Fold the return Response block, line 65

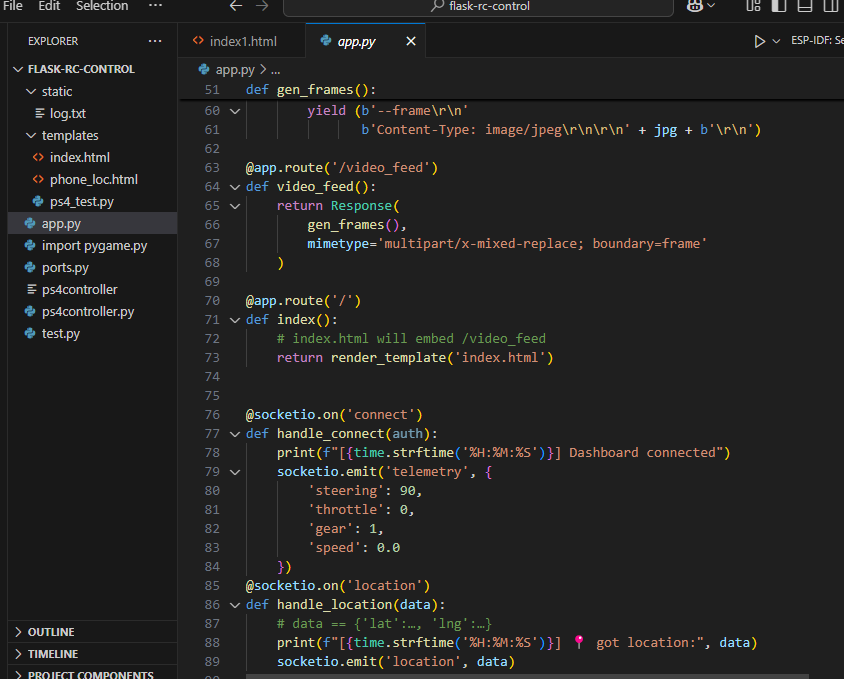(235, 206)
